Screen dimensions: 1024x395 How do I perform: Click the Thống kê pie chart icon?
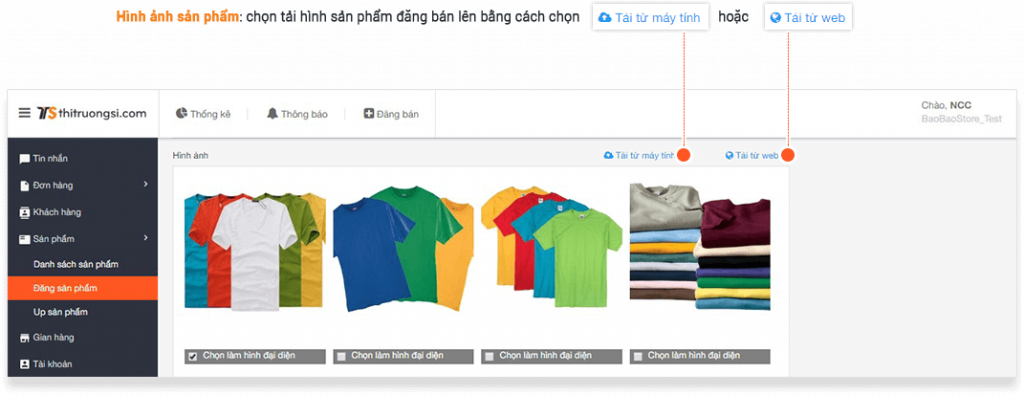click(182, 113)
